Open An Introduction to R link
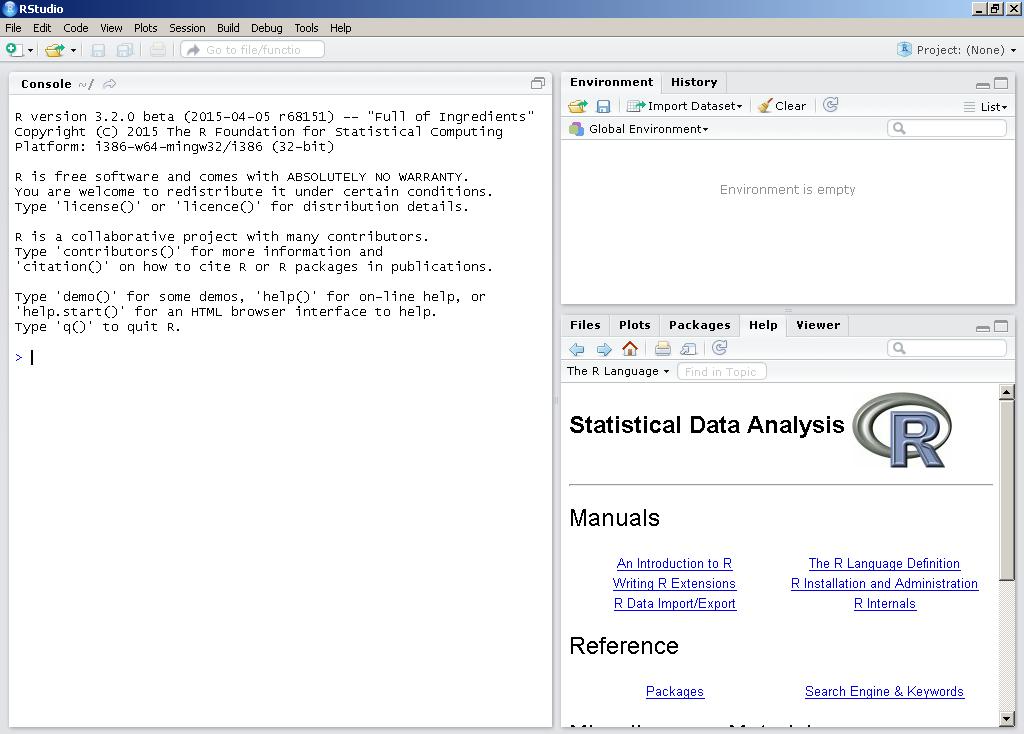 [x=675, y=564]
